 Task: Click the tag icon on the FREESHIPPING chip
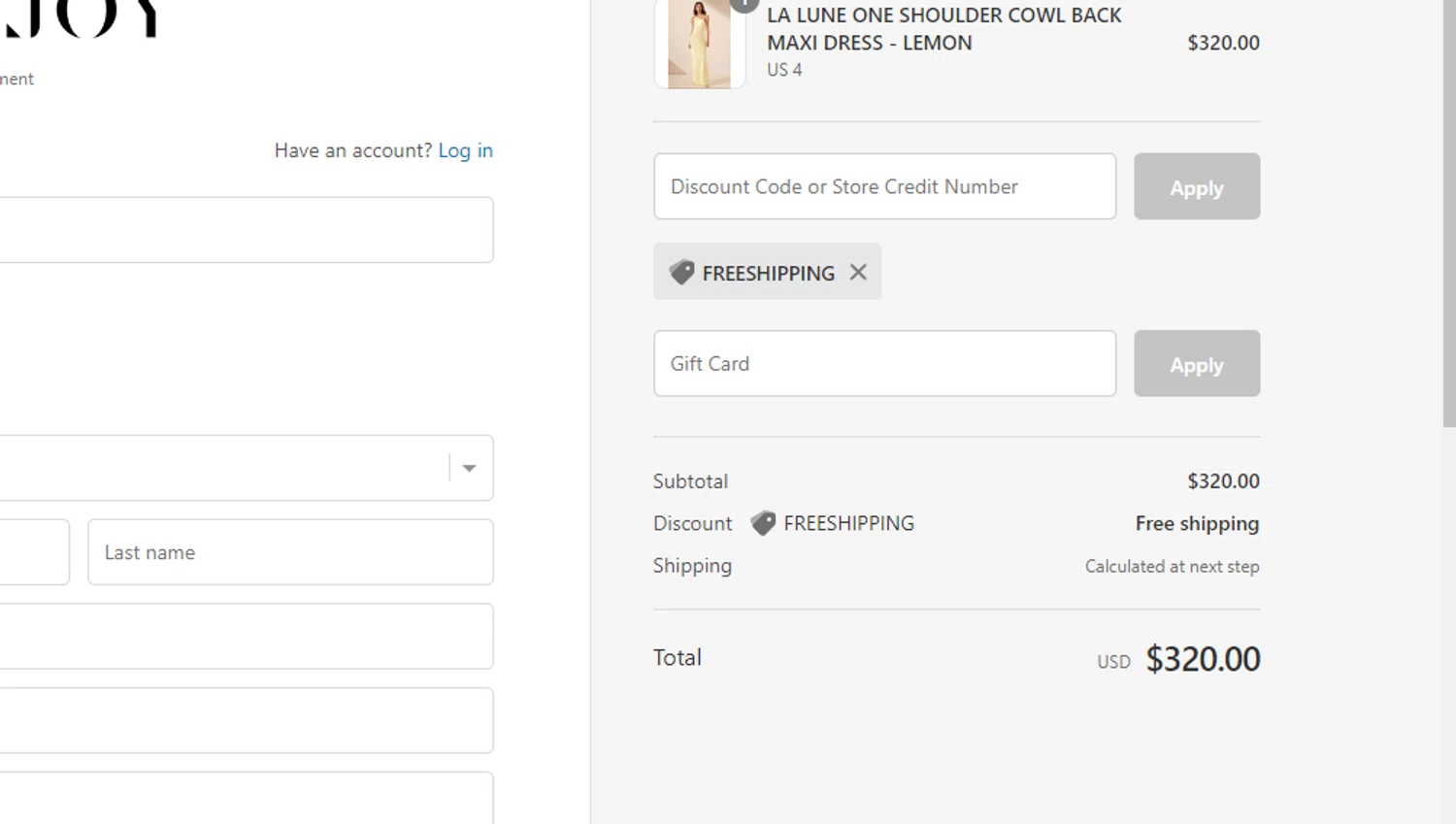click(681, 273)
